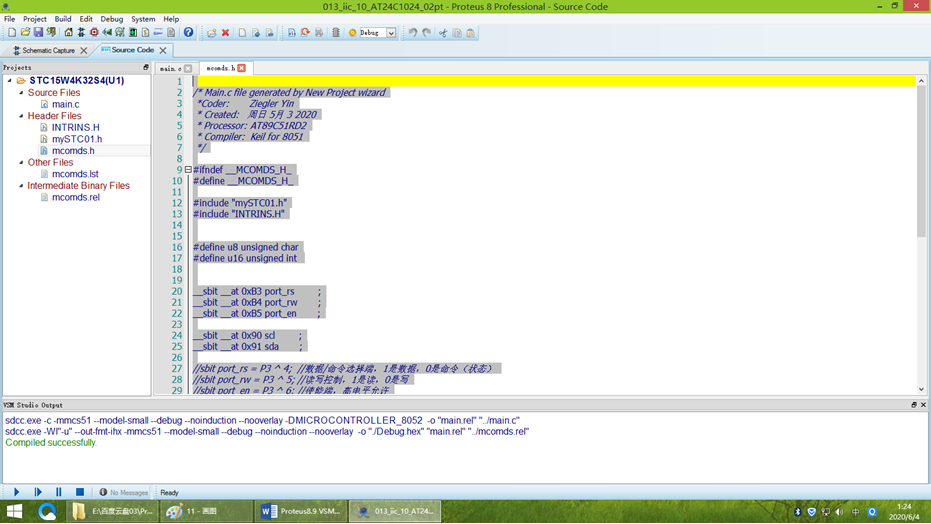Collapse the Header Files folder

[21, 116]
